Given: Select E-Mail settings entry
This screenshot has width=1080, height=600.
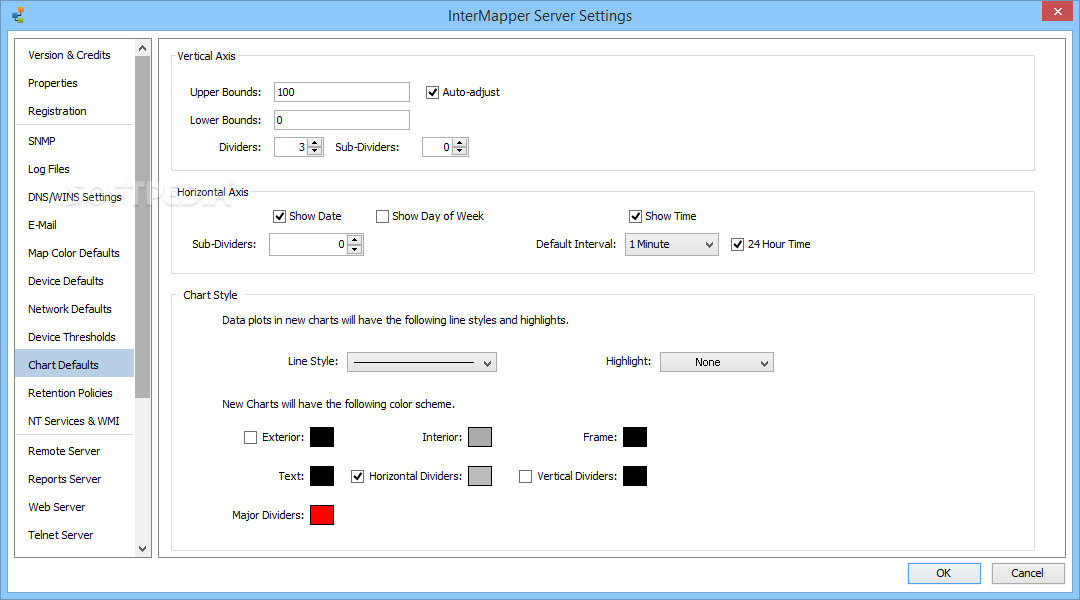Looking at the screenshot, I should (x=42, y=225).
